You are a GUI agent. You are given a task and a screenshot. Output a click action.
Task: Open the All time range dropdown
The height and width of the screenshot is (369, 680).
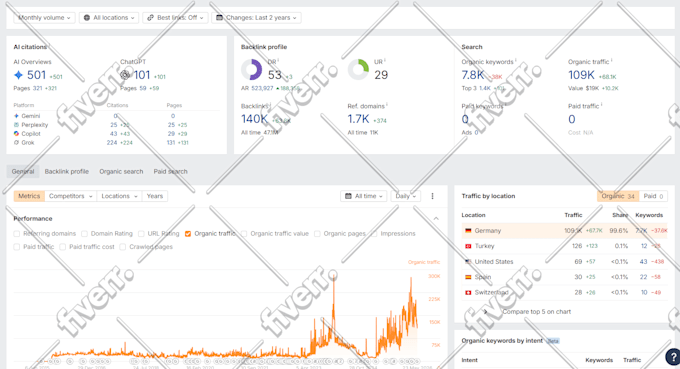(364, 196)
